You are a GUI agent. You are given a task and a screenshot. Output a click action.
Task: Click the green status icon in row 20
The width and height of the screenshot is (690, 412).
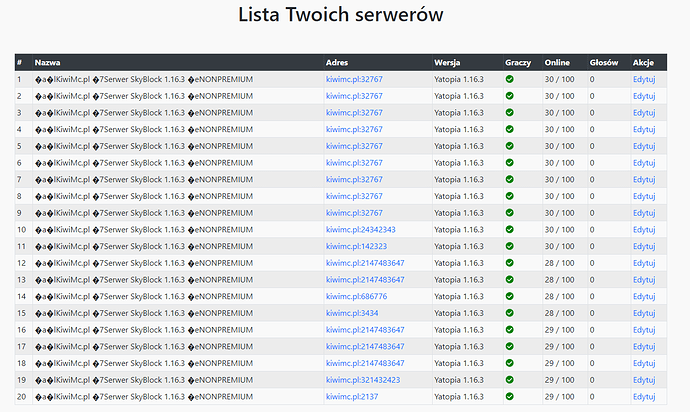[510, 396]
